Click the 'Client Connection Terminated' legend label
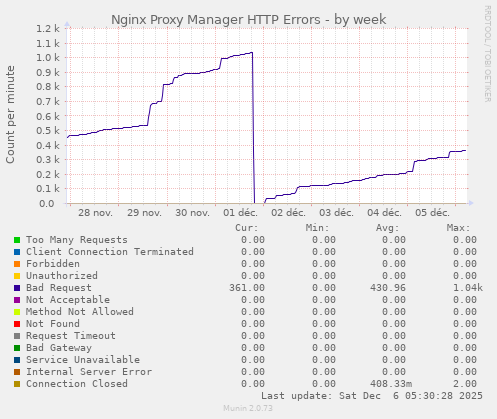Viewport: 497px width, 419px height. coord(110,252)
